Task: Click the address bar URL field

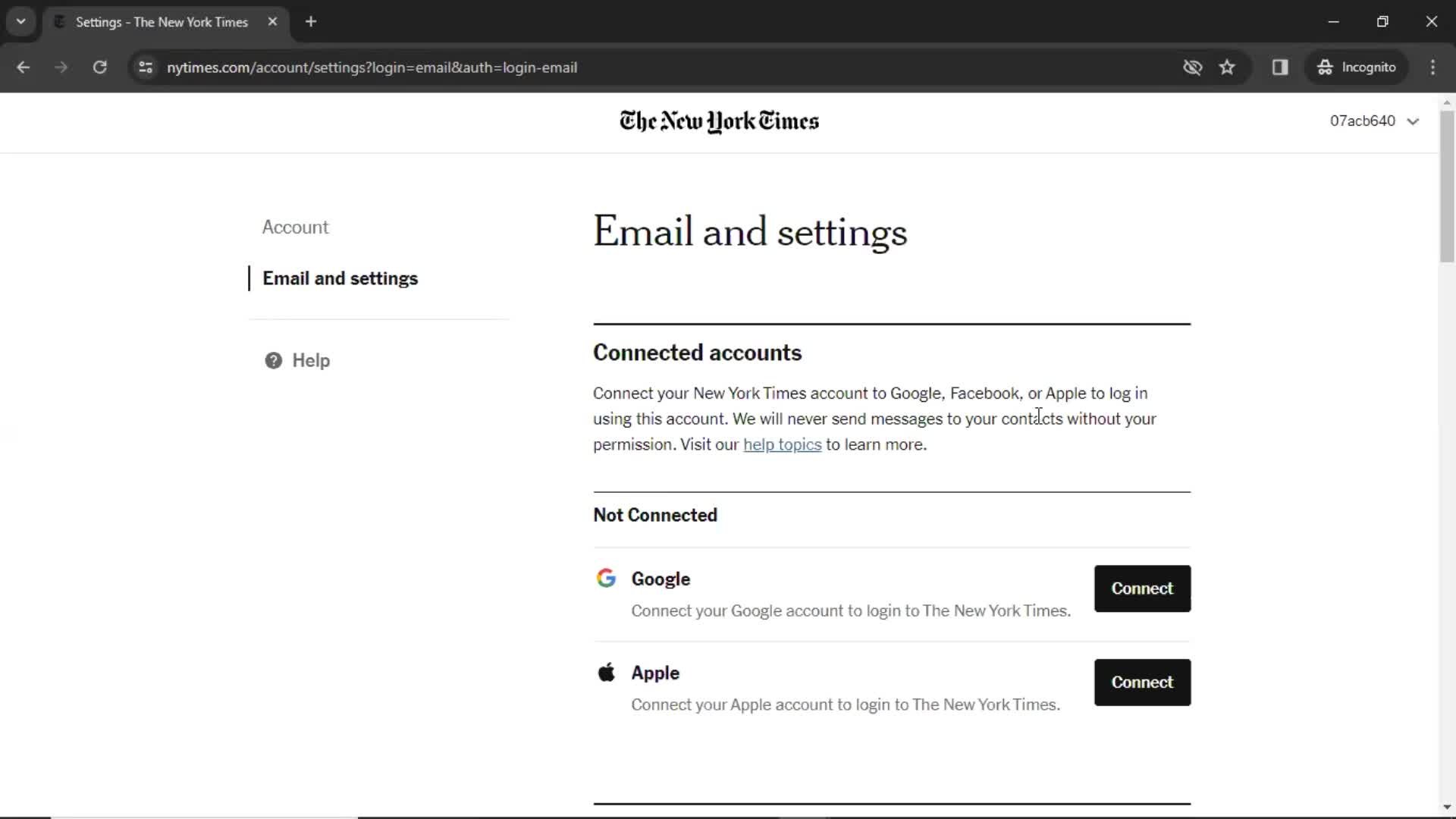Action: click(372, 67)
